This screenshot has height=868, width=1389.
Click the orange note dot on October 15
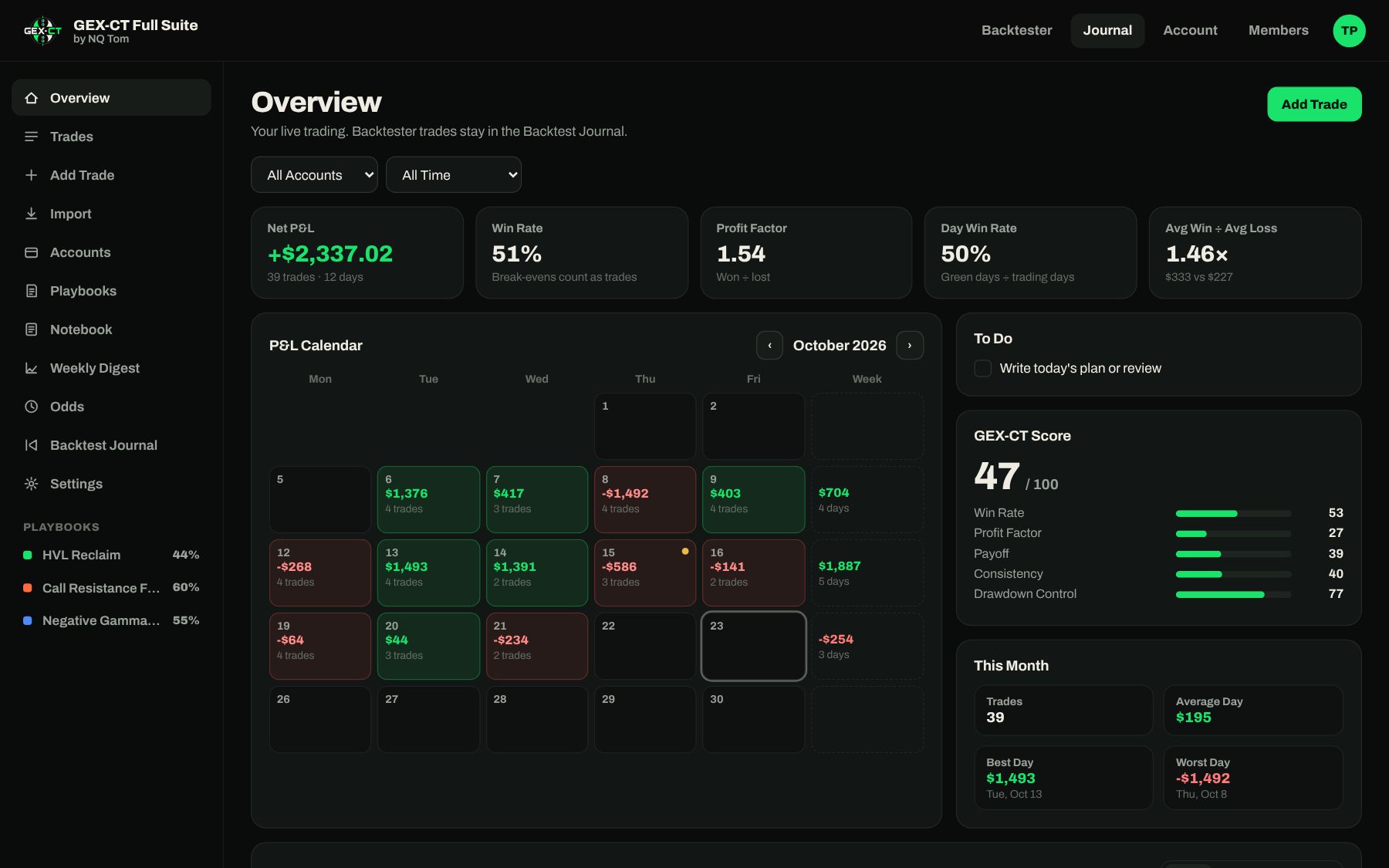[x=685, y=552]
